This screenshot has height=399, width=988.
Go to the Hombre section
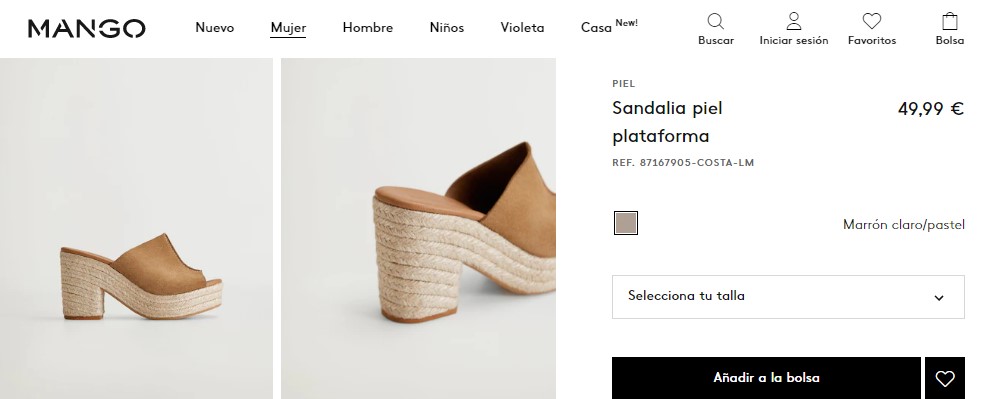(368, 28)
